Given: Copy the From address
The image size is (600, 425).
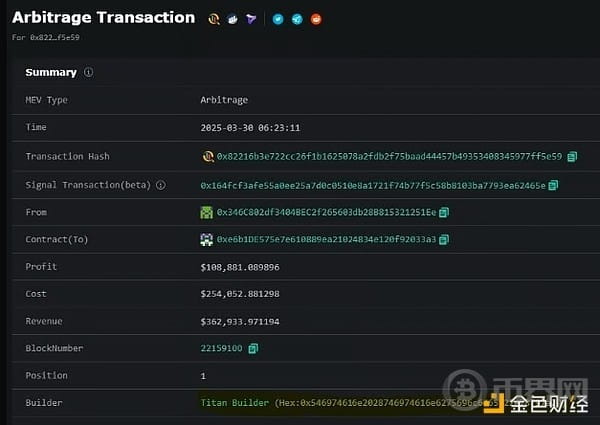Looking at the screenshot, I should 444,212.
